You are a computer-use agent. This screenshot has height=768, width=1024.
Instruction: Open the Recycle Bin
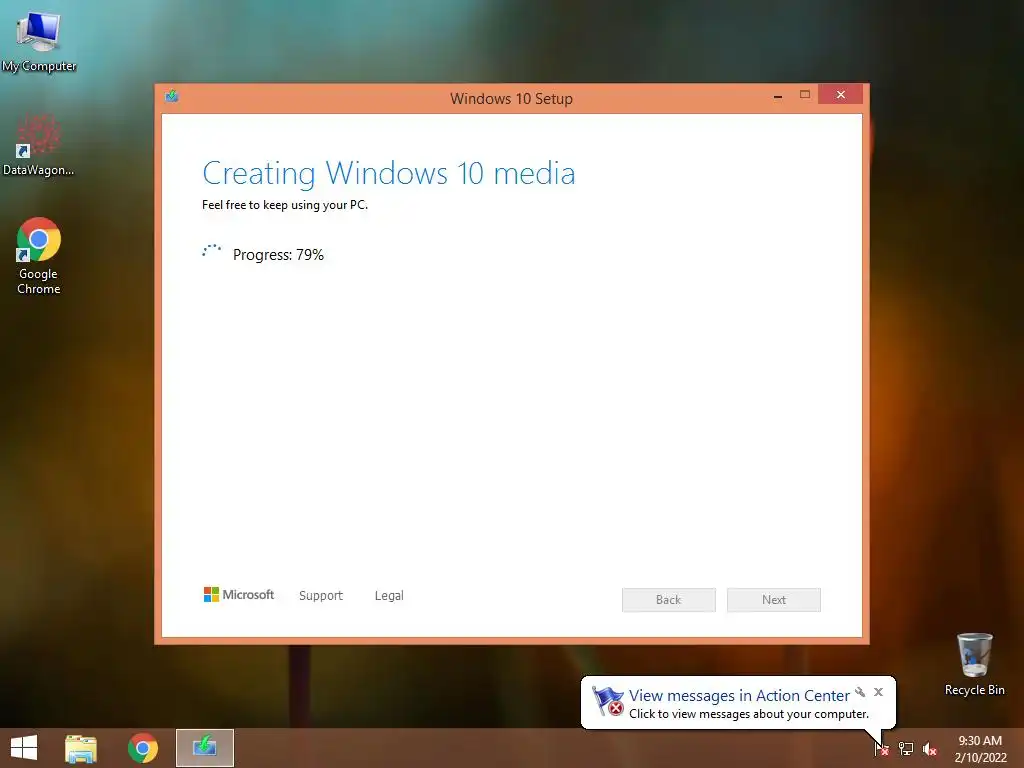tap(974, 664)
